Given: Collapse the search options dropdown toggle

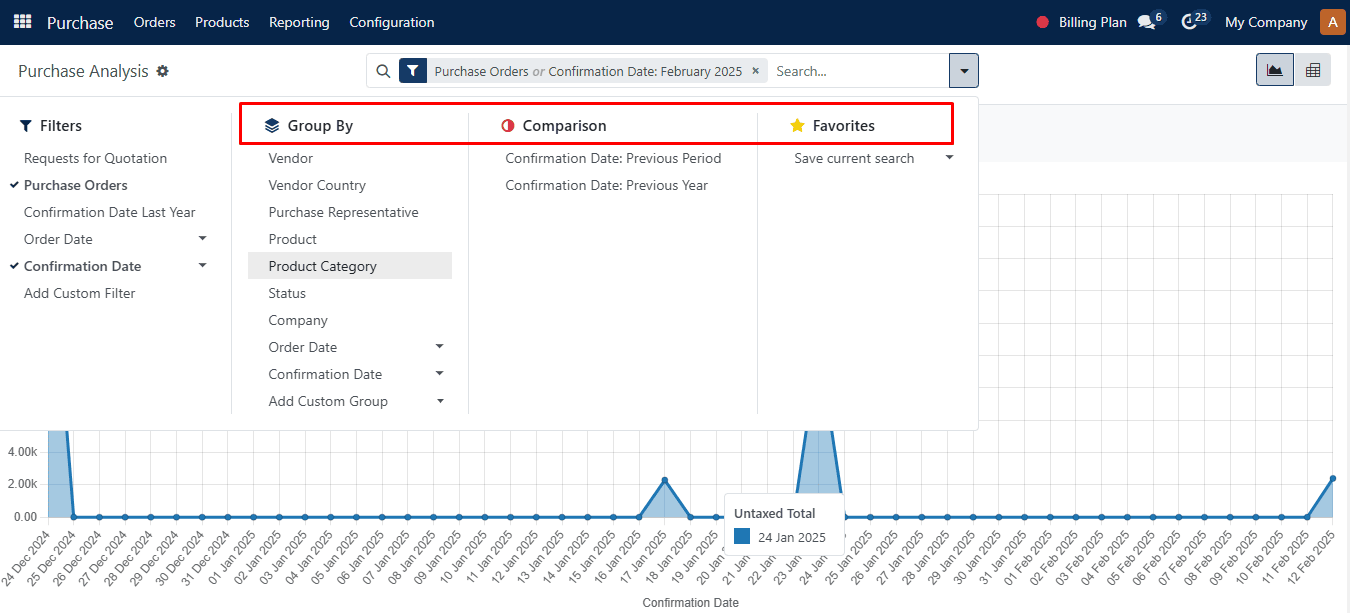Looking at the screenshot, I should click(964, 71).
